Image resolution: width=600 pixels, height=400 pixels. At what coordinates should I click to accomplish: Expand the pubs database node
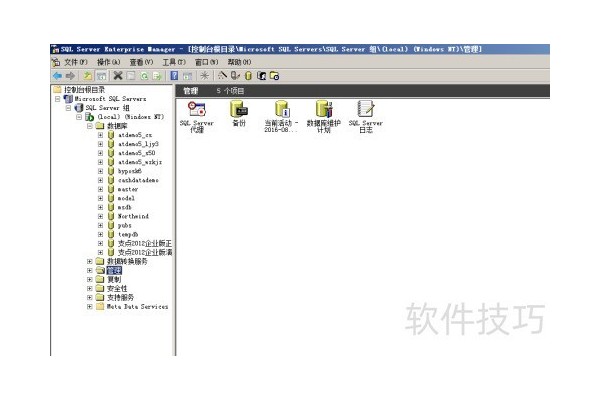tap(100, 225)
